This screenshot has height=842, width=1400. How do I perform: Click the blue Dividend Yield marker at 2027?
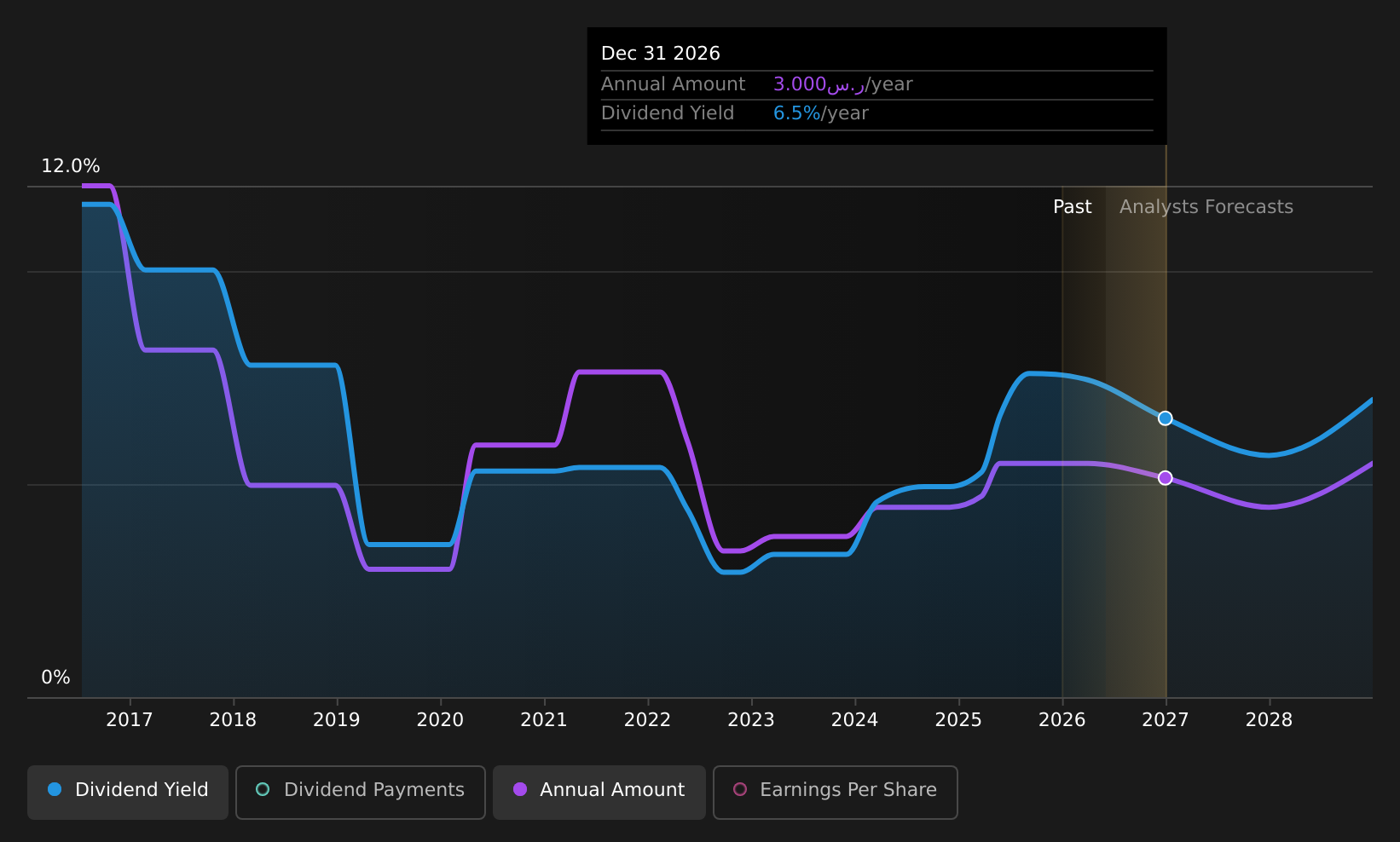click(x=1166, y=418)
